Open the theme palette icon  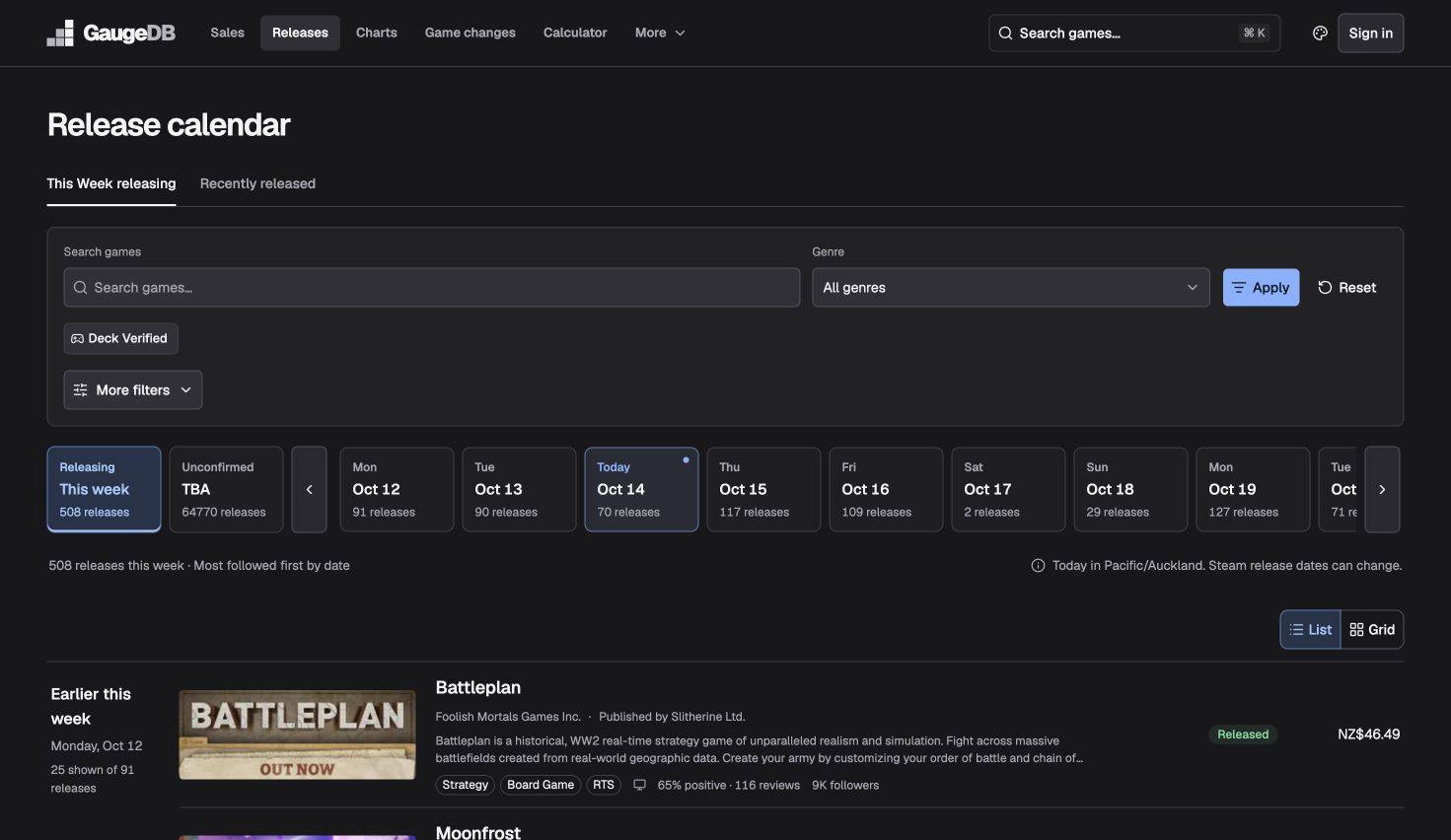point(1320,33)
